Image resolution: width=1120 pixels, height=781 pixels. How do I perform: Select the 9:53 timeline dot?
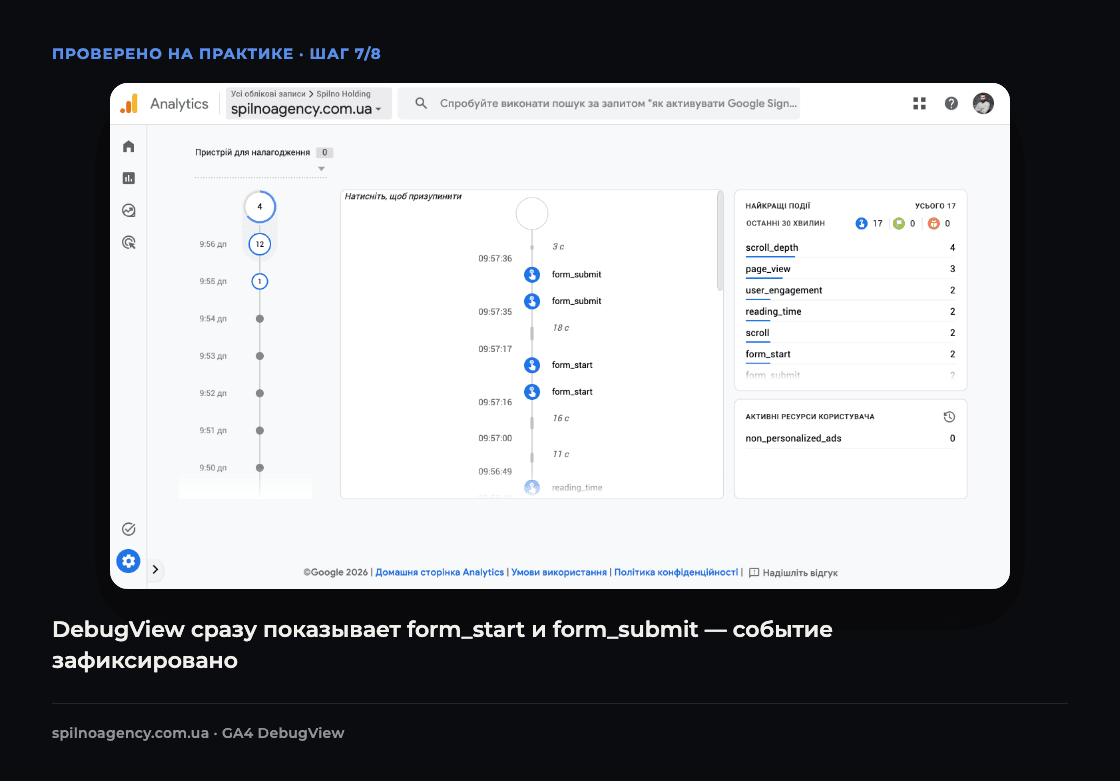tap(260, 356)
